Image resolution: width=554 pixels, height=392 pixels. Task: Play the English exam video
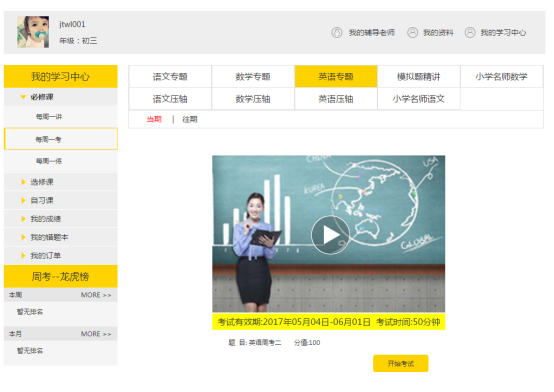(330, 235)
